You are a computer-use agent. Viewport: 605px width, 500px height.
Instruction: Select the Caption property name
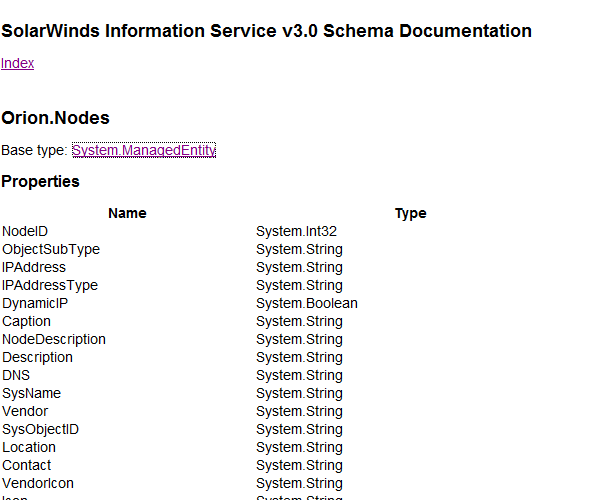[x=26, y=321]
